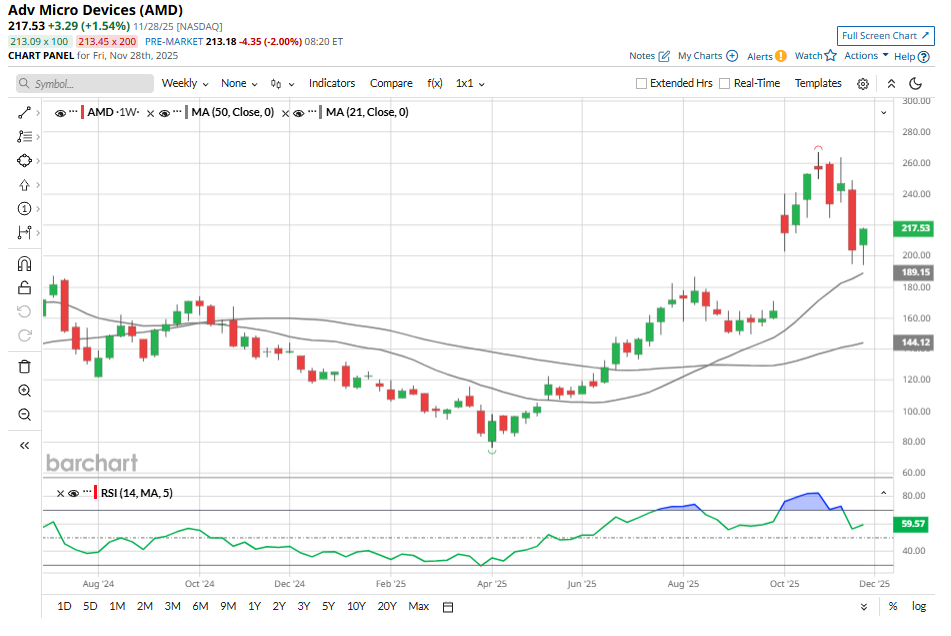Click the Alerts exclamation icon
Viewport: 951px width, 636px height.
click(781, 56)
